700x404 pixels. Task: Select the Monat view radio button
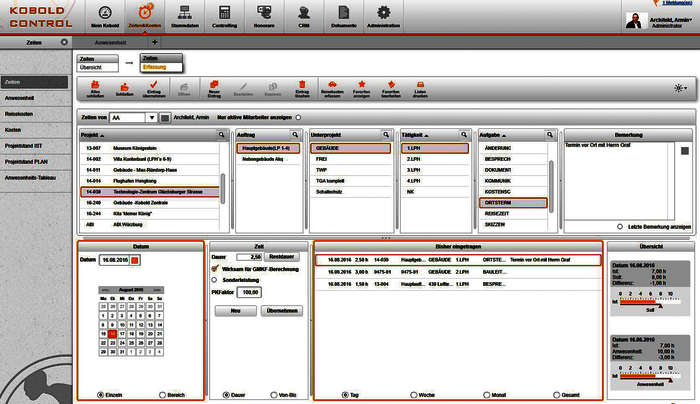(x=487, y=395)
